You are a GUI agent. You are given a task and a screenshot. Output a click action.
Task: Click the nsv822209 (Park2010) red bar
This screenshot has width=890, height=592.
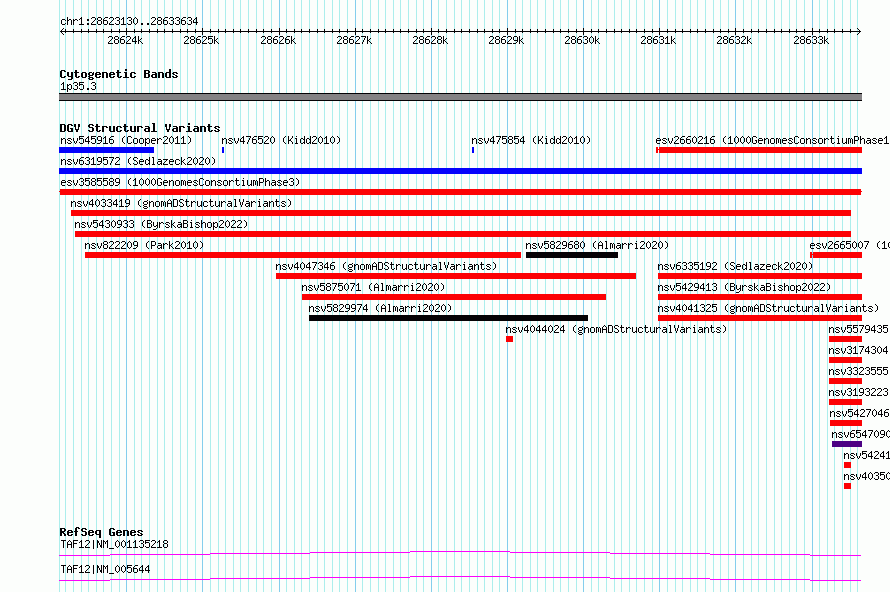click(303, 255)
